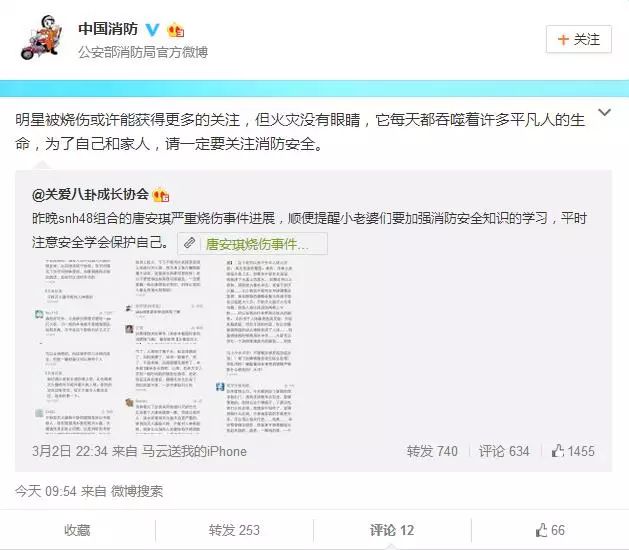The width and height of the screenshot is (629, 550).
Task: View third screenshot image in repost
Action: pyautogui.click(x=255, y=346)
